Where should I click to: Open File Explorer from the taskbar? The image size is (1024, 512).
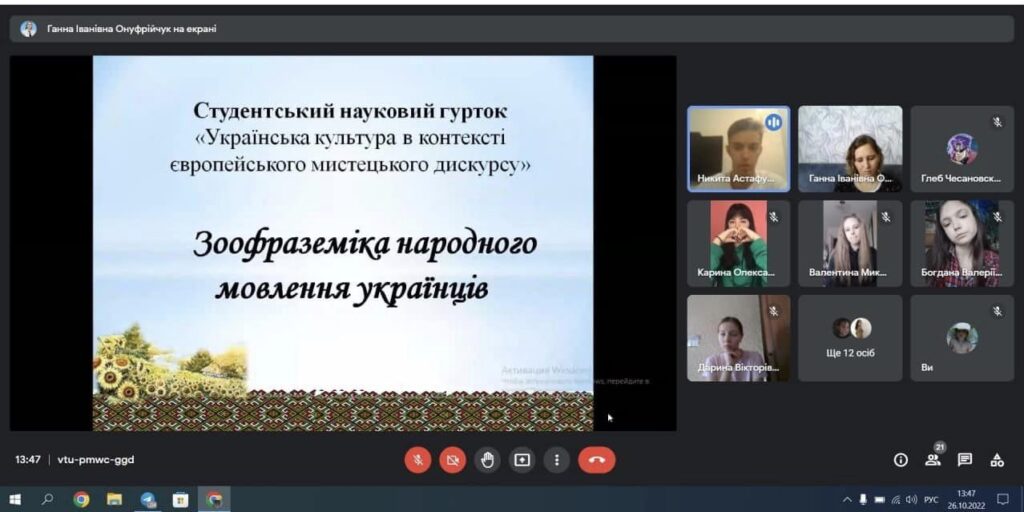(x=114, y=499)
